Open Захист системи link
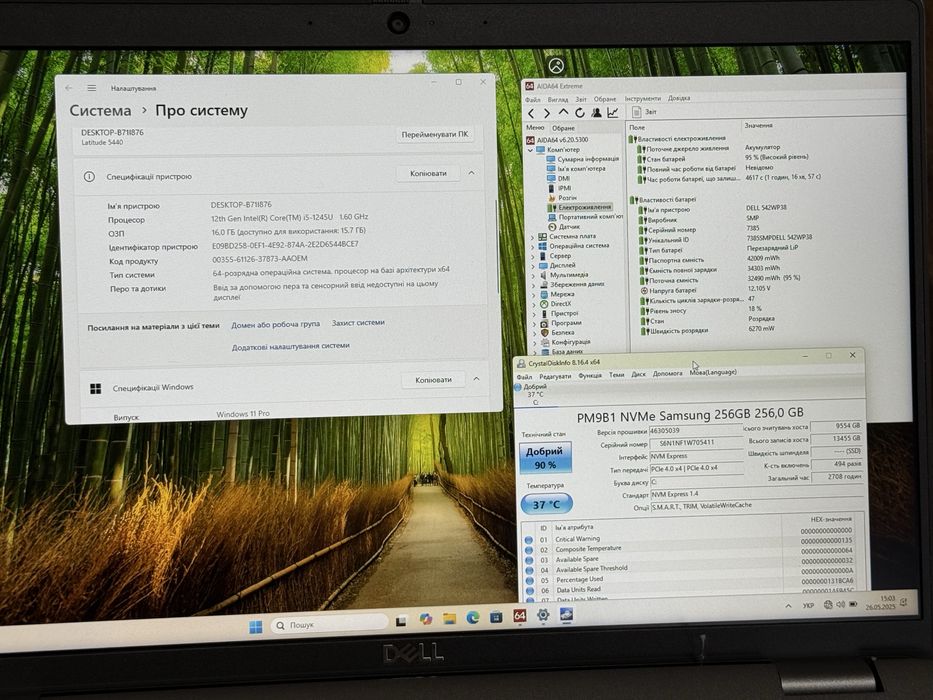This screenshot has width=933, height=700. coord(358,323)
